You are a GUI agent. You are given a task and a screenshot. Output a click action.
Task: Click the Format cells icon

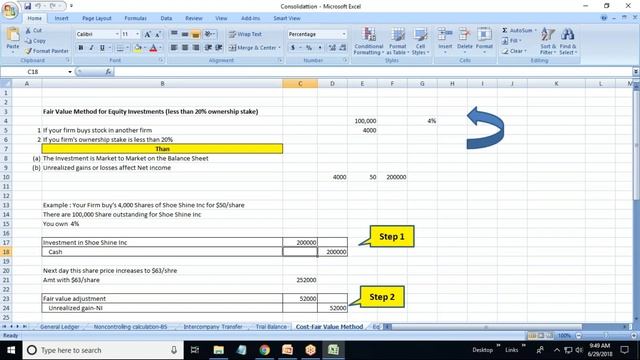(484, 35)
